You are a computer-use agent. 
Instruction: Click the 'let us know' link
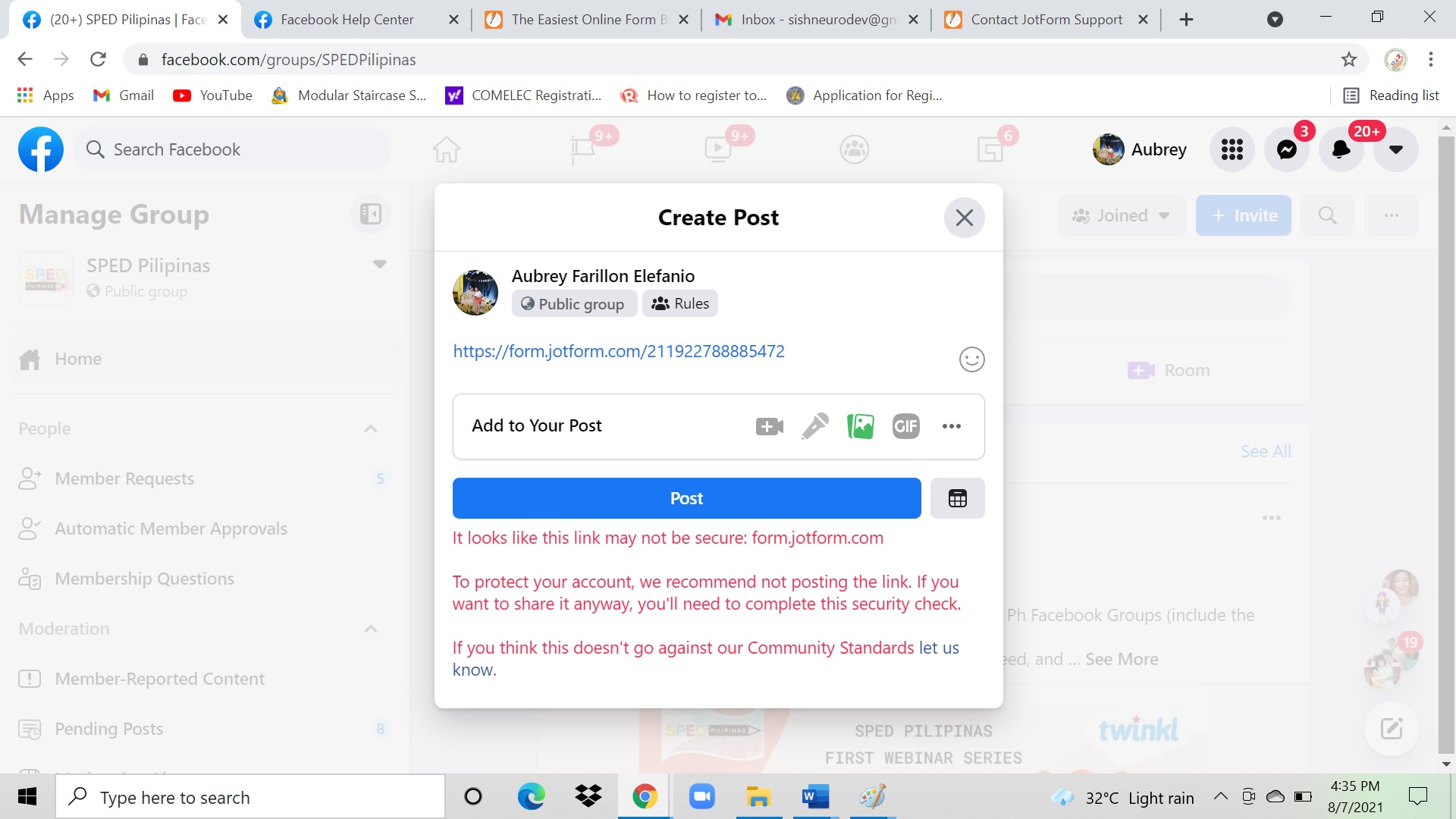(x=939, y=648)
